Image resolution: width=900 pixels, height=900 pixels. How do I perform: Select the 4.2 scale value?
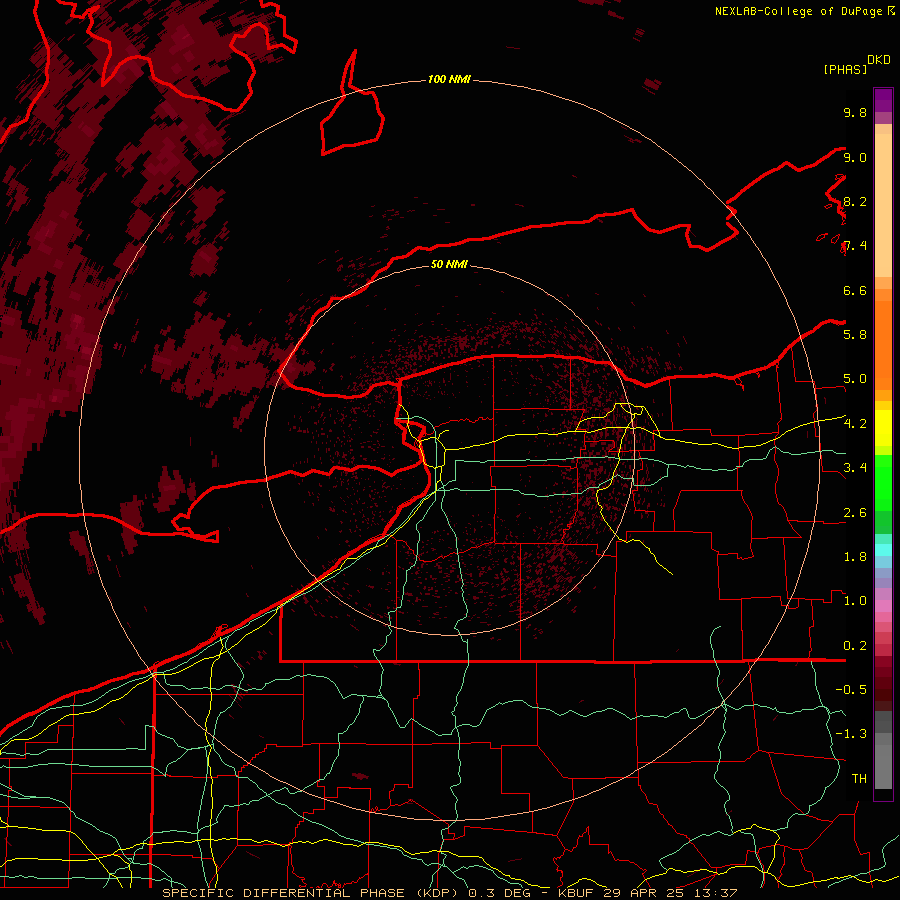[855, 424]
